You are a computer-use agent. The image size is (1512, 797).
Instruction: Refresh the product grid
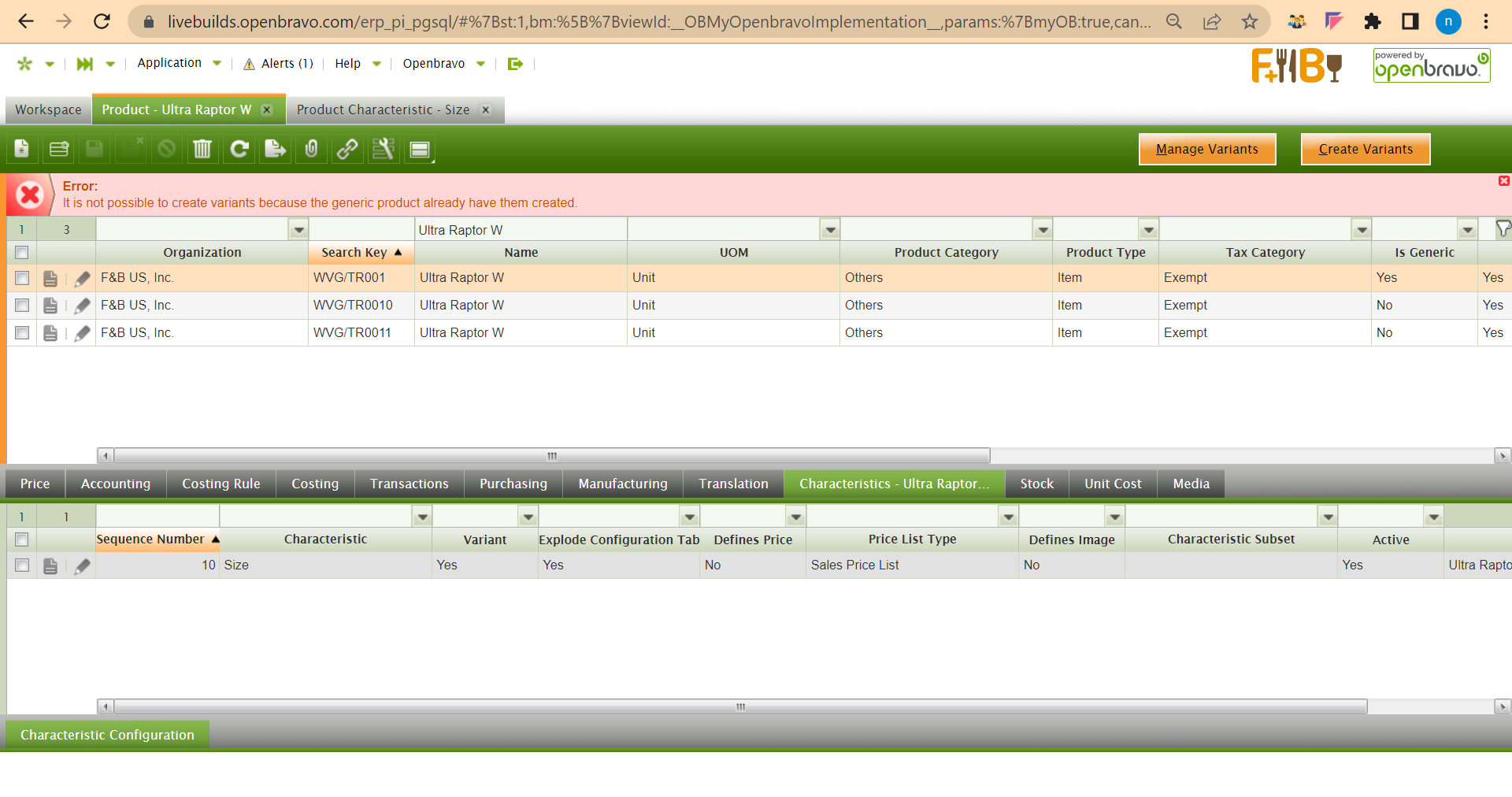tap(239, 149)
